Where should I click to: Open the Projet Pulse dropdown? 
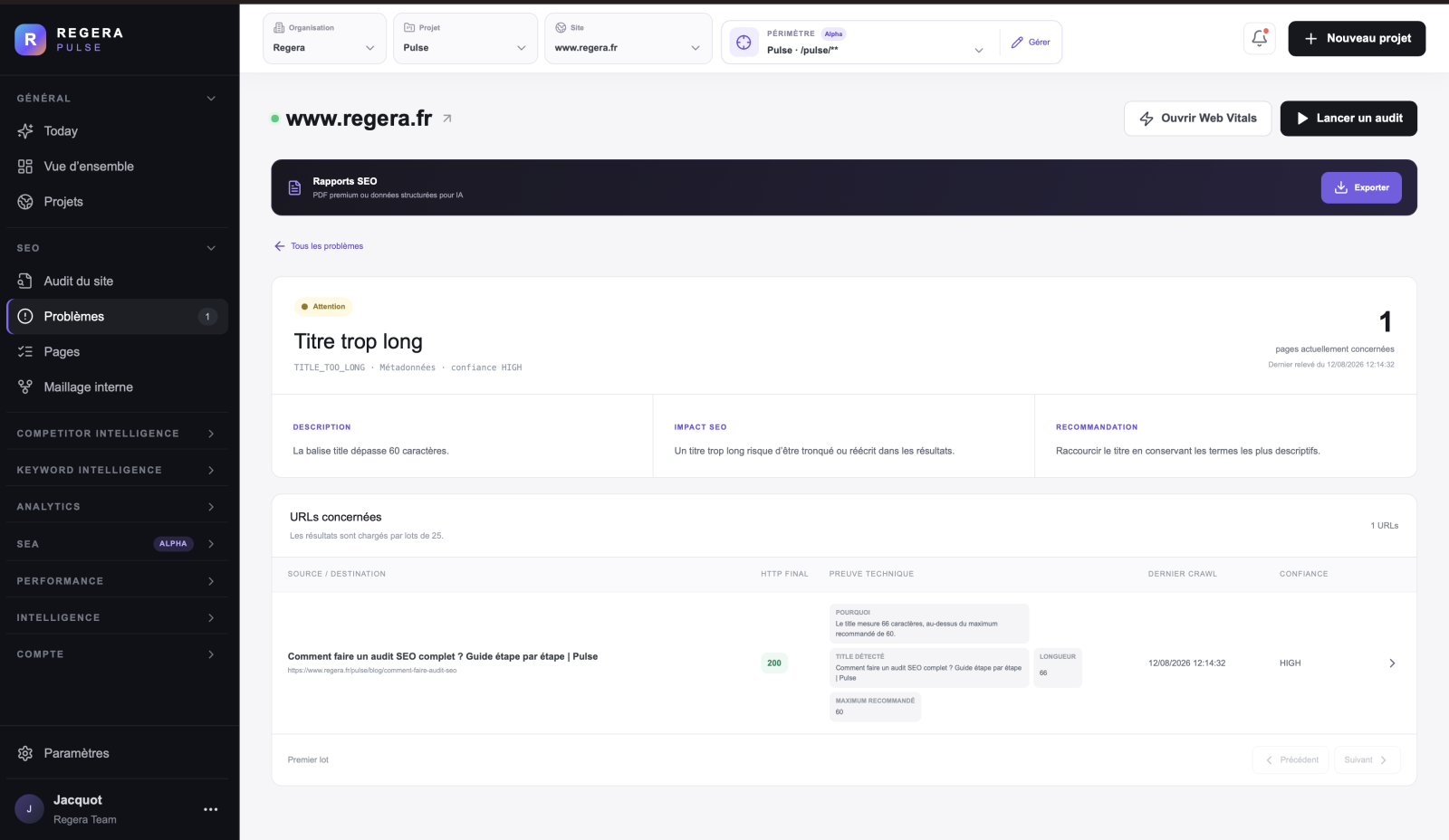click(465, 38)
